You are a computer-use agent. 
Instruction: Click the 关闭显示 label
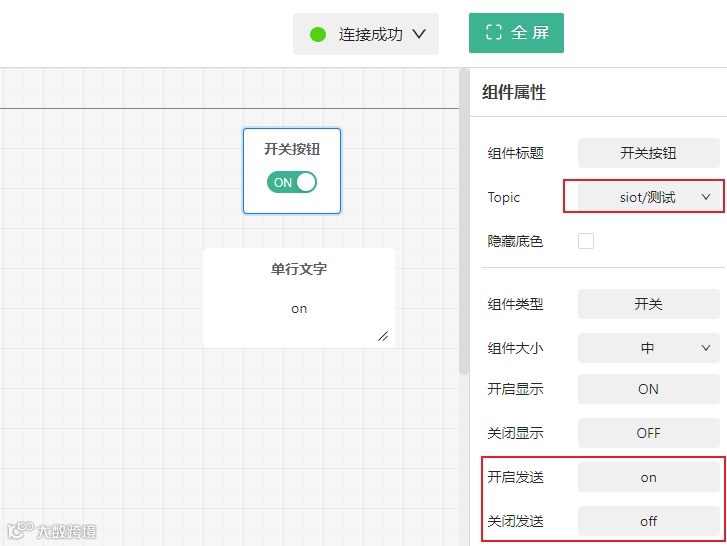(515, 433)
